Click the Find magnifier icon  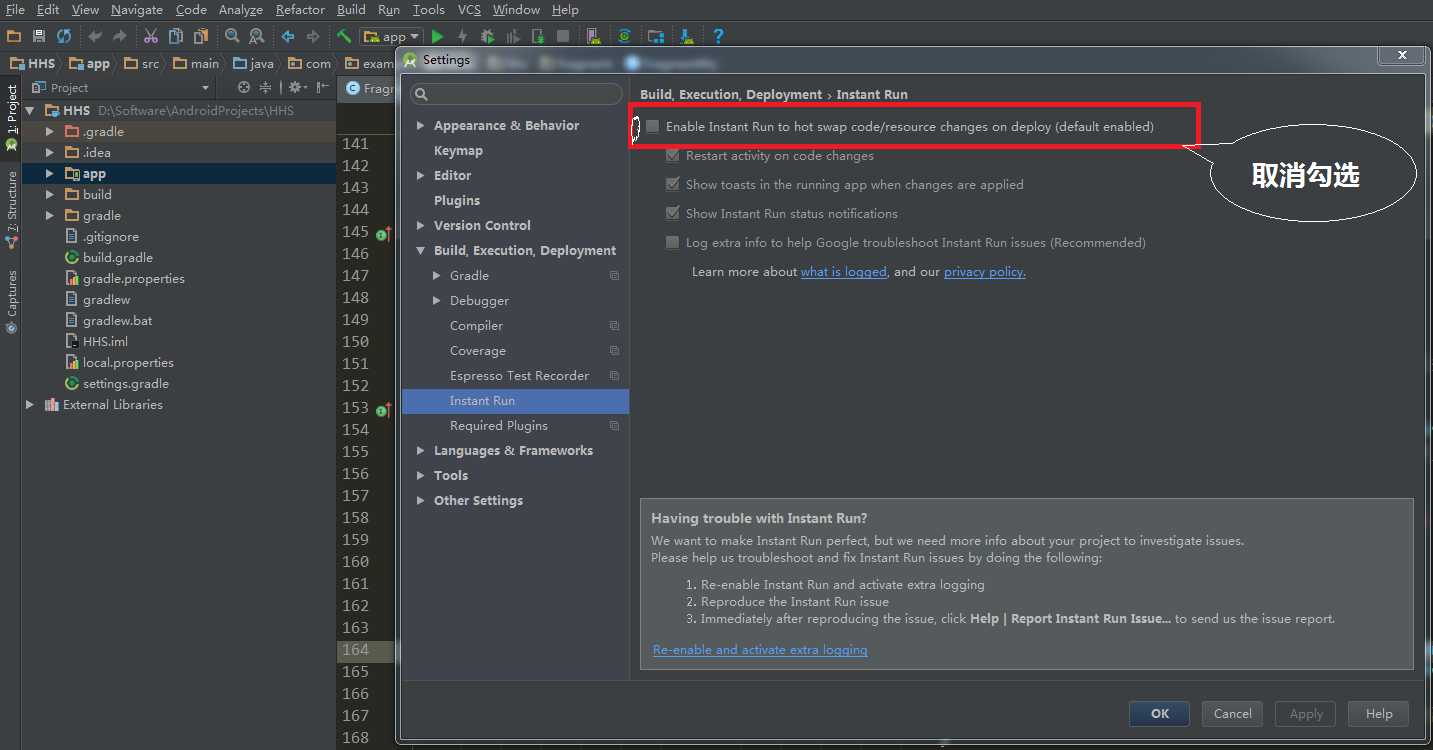coord(232,36)
